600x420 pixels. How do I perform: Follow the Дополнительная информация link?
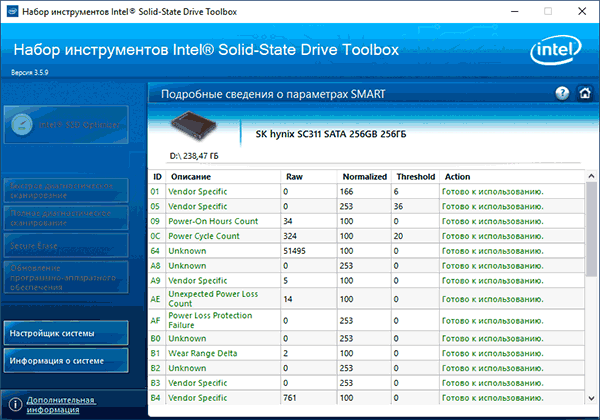click(x=61, y=405)
